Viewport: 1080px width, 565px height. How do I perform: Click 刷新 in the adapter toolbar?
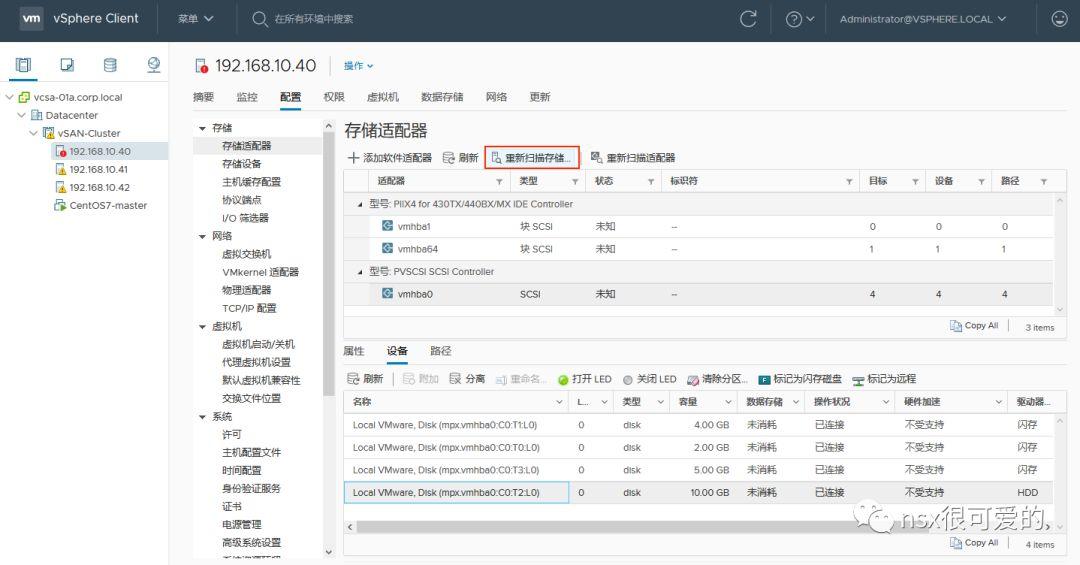pos(460,158)
